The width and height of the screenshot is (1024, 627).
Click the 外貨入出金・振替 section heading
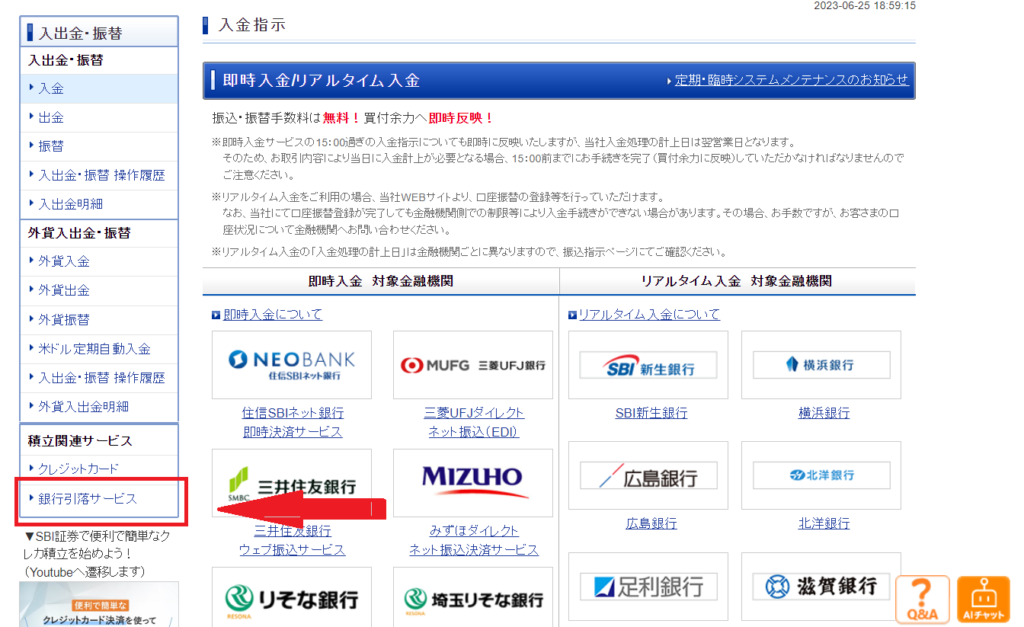pos(79,233)
